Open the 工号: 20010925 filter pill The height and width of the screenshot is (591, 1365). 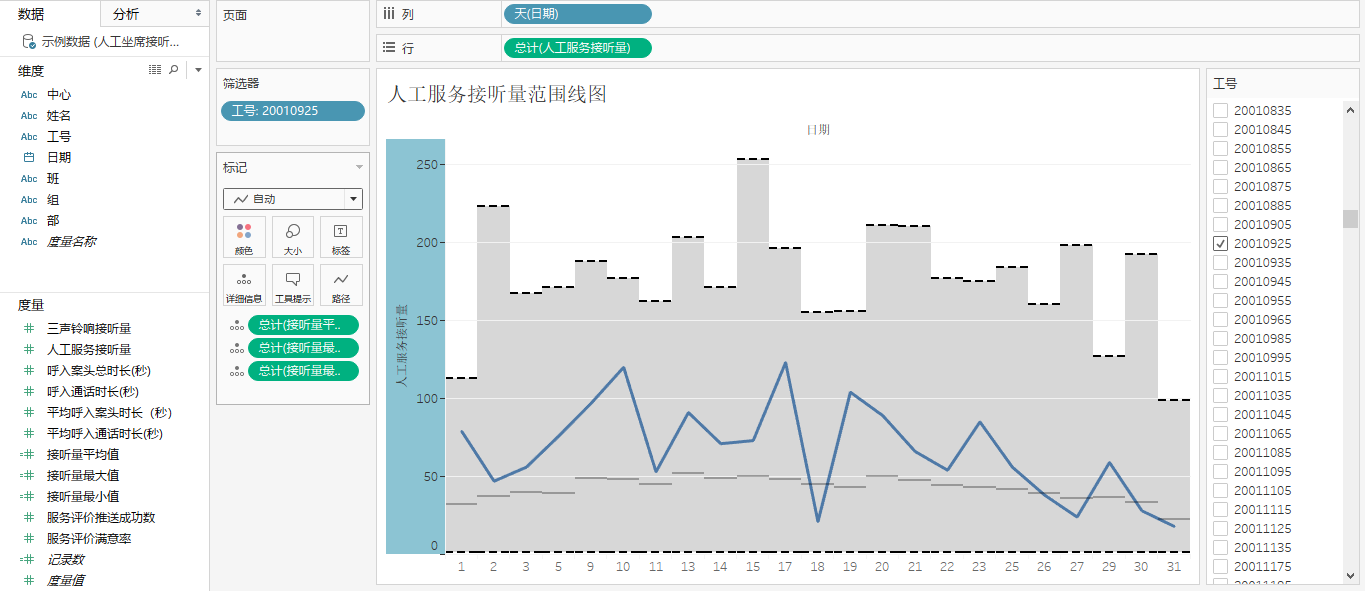tap(293, 111)
